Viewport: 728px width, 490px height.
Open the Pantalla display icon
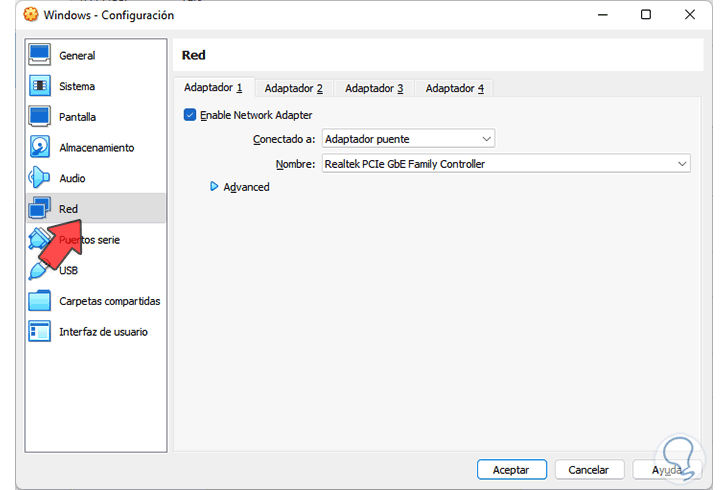coord(40,117)
